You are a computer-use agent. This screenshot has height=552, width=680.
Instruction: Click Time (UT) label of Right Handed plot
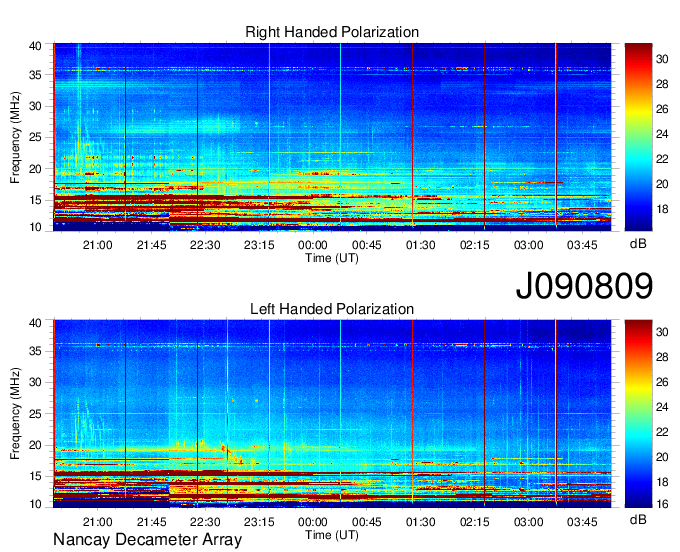(x=332, y=258)
